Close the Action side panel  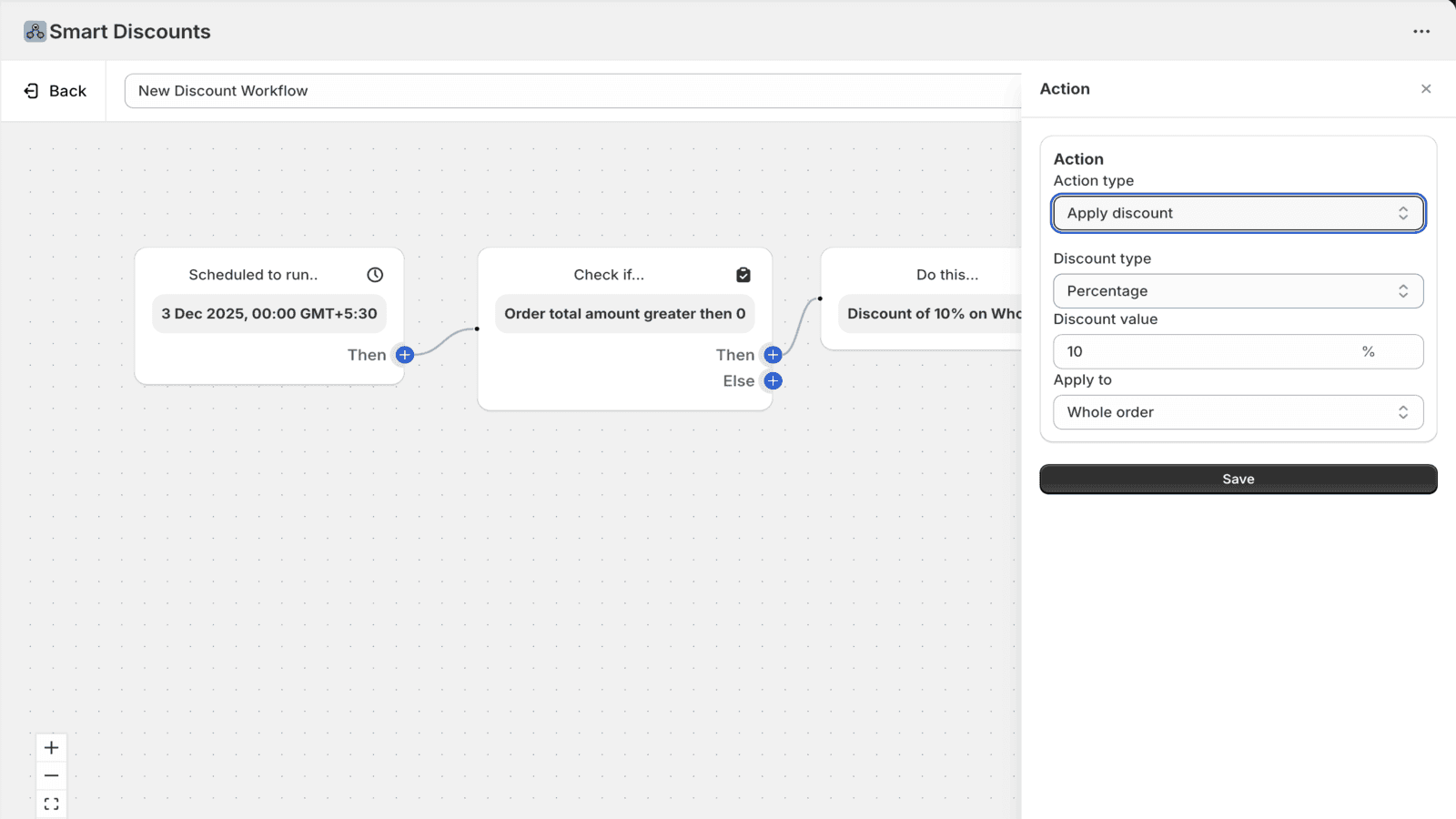click(1426, 89)
